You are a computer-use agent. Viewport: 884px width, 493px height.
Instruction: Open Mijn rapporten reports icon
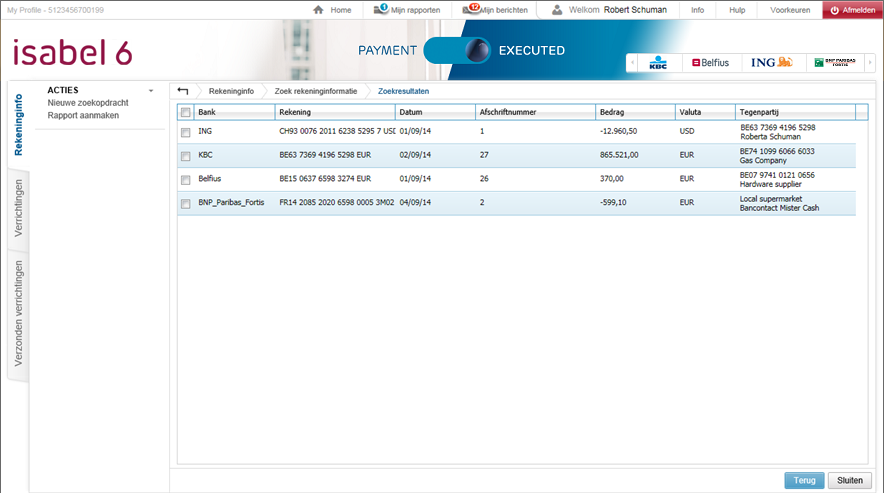tap(381, 10)
